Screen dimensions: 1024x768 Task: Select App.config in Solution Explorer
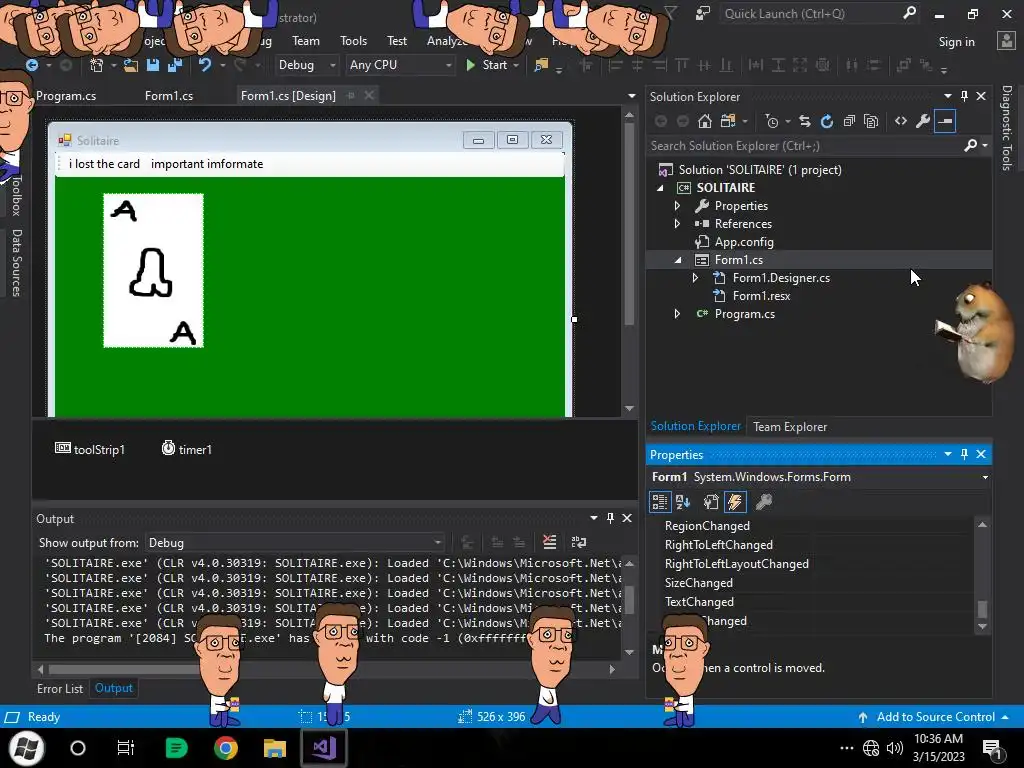click(x=744, y=242)
